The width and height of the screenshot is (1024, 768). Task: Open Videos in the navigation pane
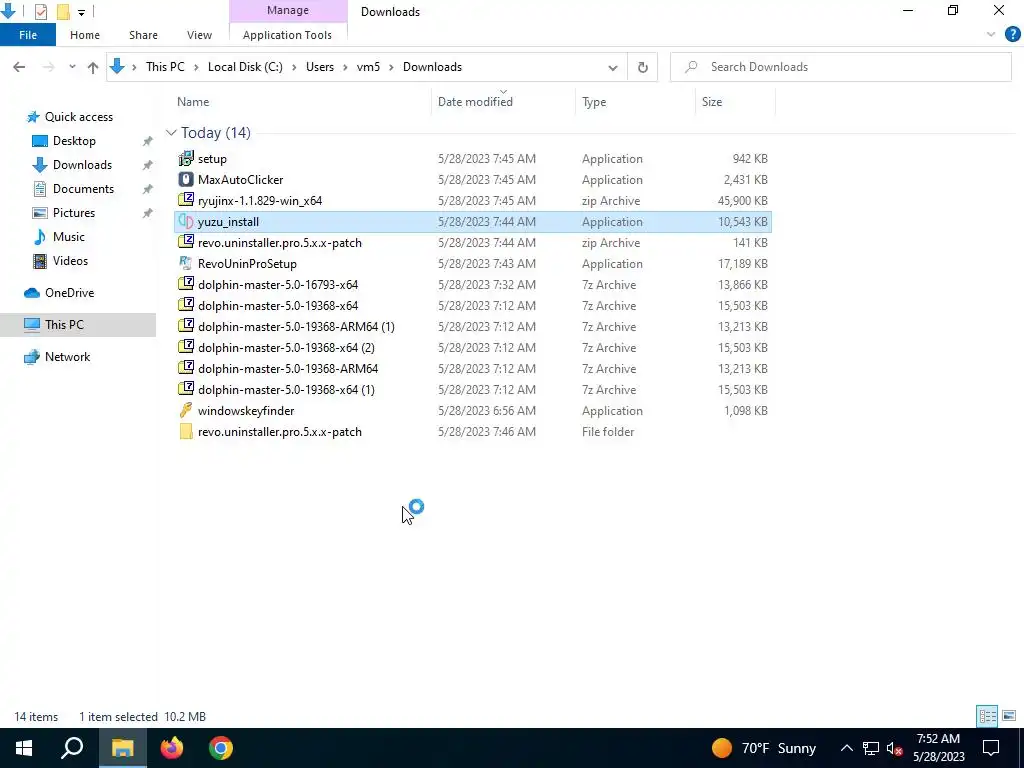point(70,261)
